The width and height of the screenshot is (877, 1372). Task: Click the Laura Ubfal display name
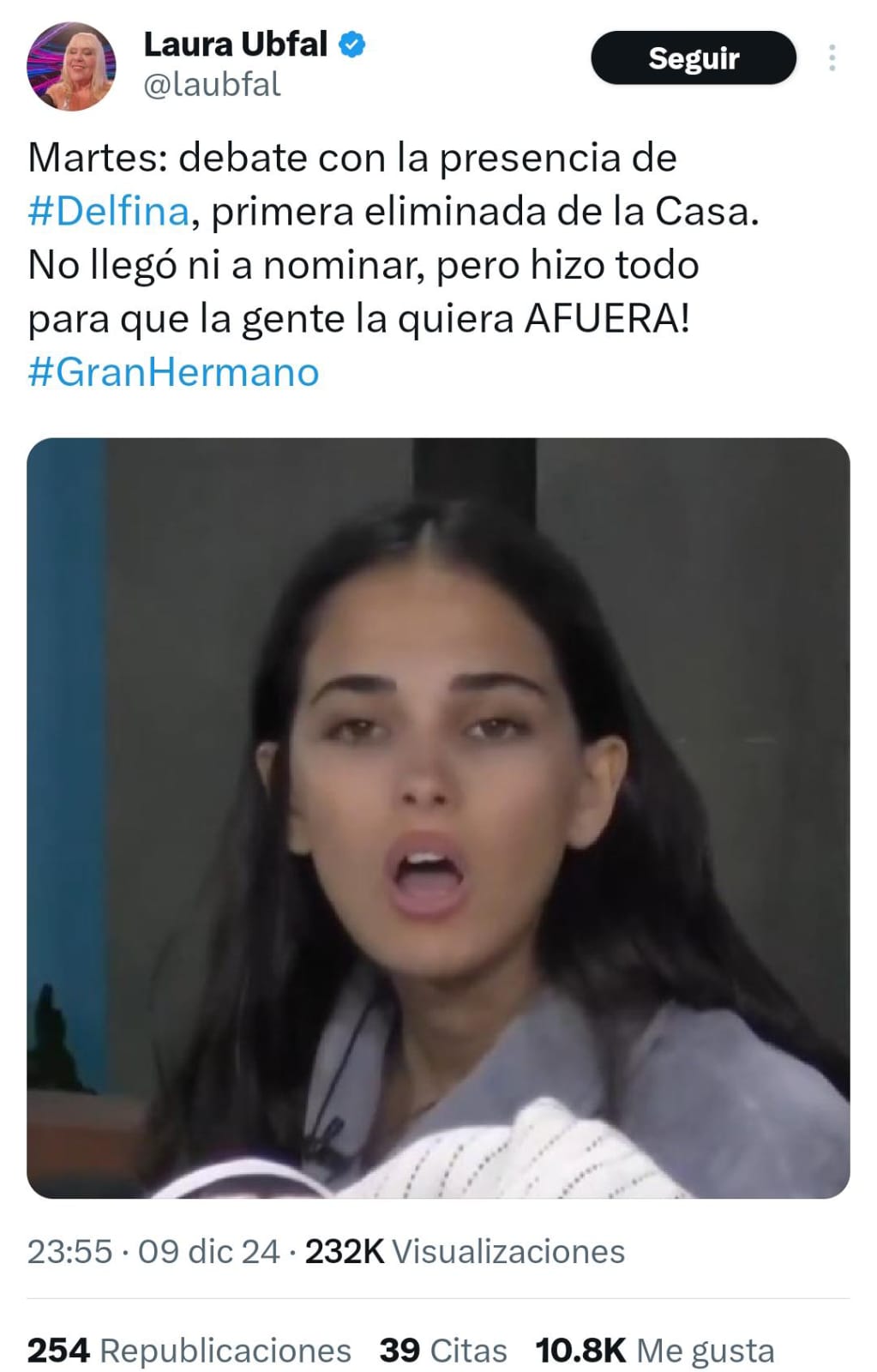click(236, 45)
